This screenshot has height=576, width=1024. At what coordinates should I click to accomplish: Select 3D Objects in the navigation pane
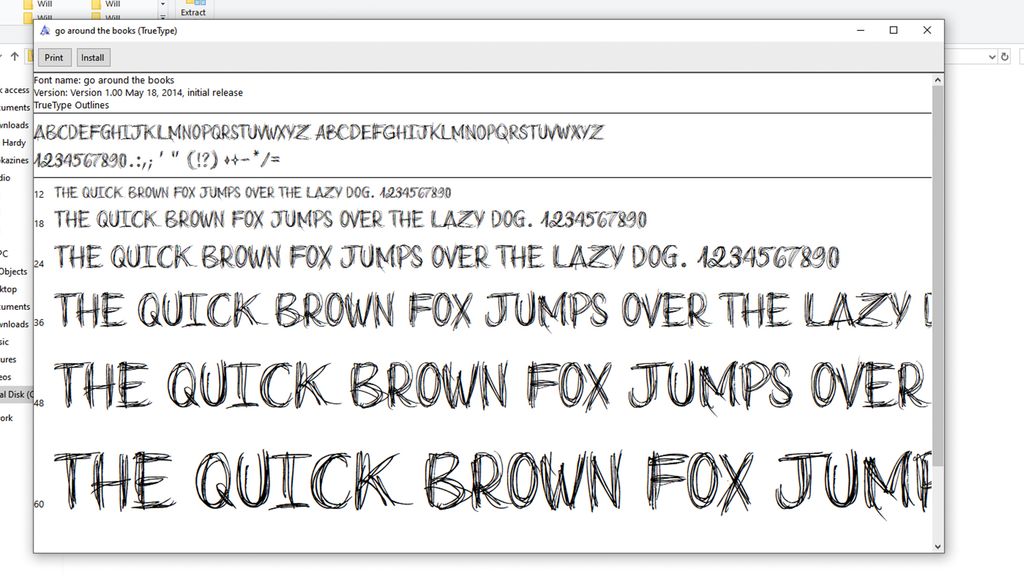pos(12,271)
